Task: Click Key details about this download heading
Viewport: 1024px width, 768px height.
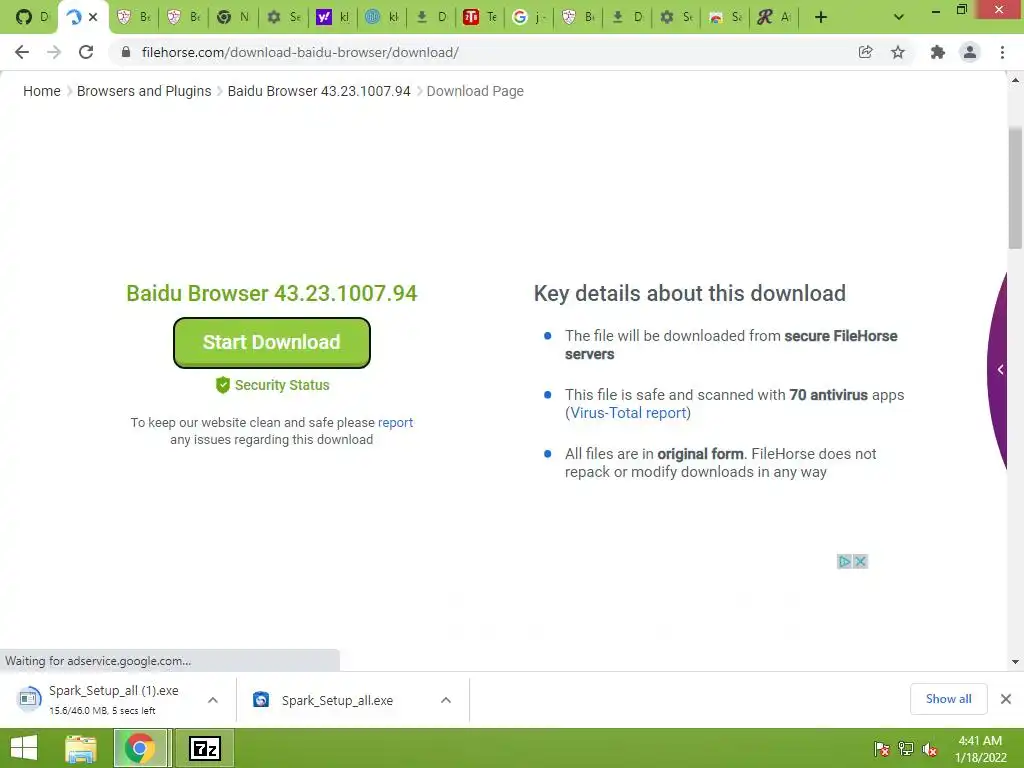Action: point(690,293)
